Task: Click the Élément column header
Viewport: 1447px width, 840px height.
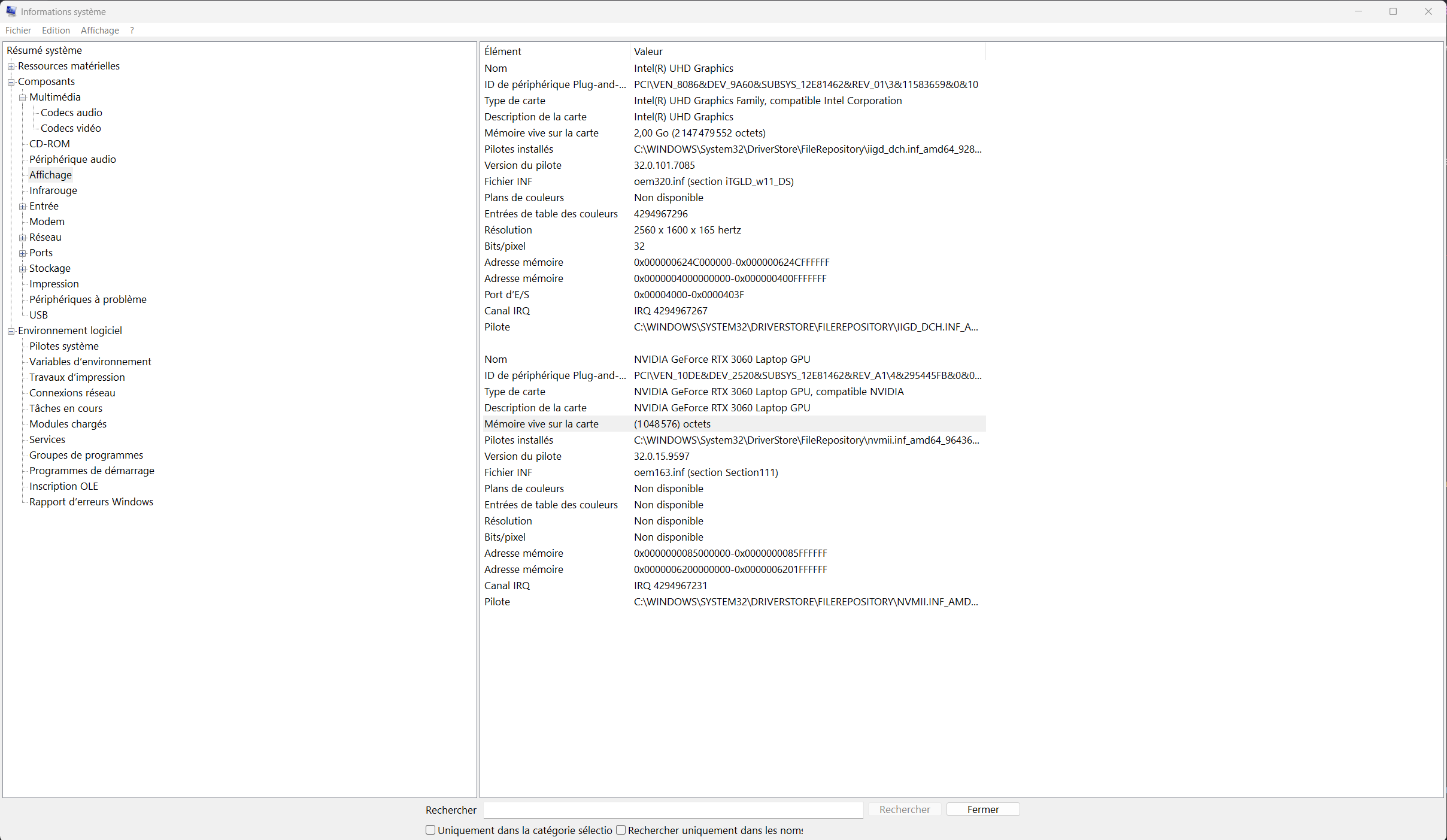Action: point(555,51)
